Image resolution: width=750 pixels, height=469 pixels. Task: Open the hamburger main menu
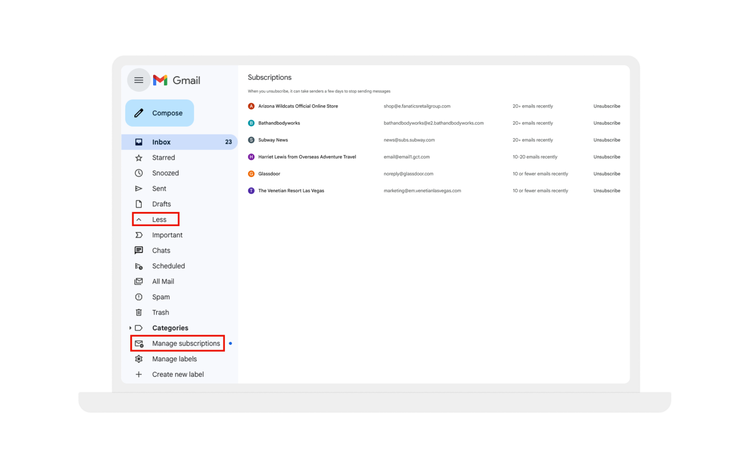(139, 80)
